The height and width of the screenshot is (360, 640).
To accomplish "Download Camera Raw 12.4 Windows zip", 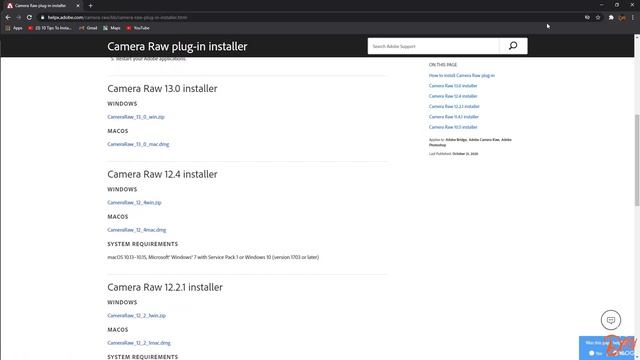I will click(x=134, y=202).
